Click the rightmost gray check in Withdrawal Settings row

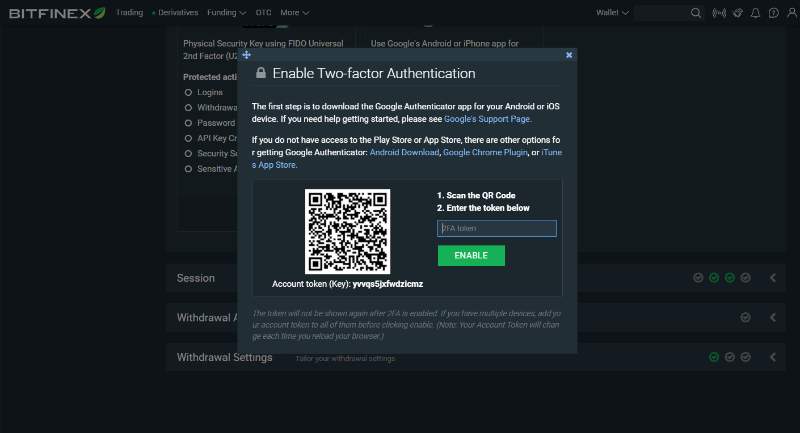[x=745, y=357]
